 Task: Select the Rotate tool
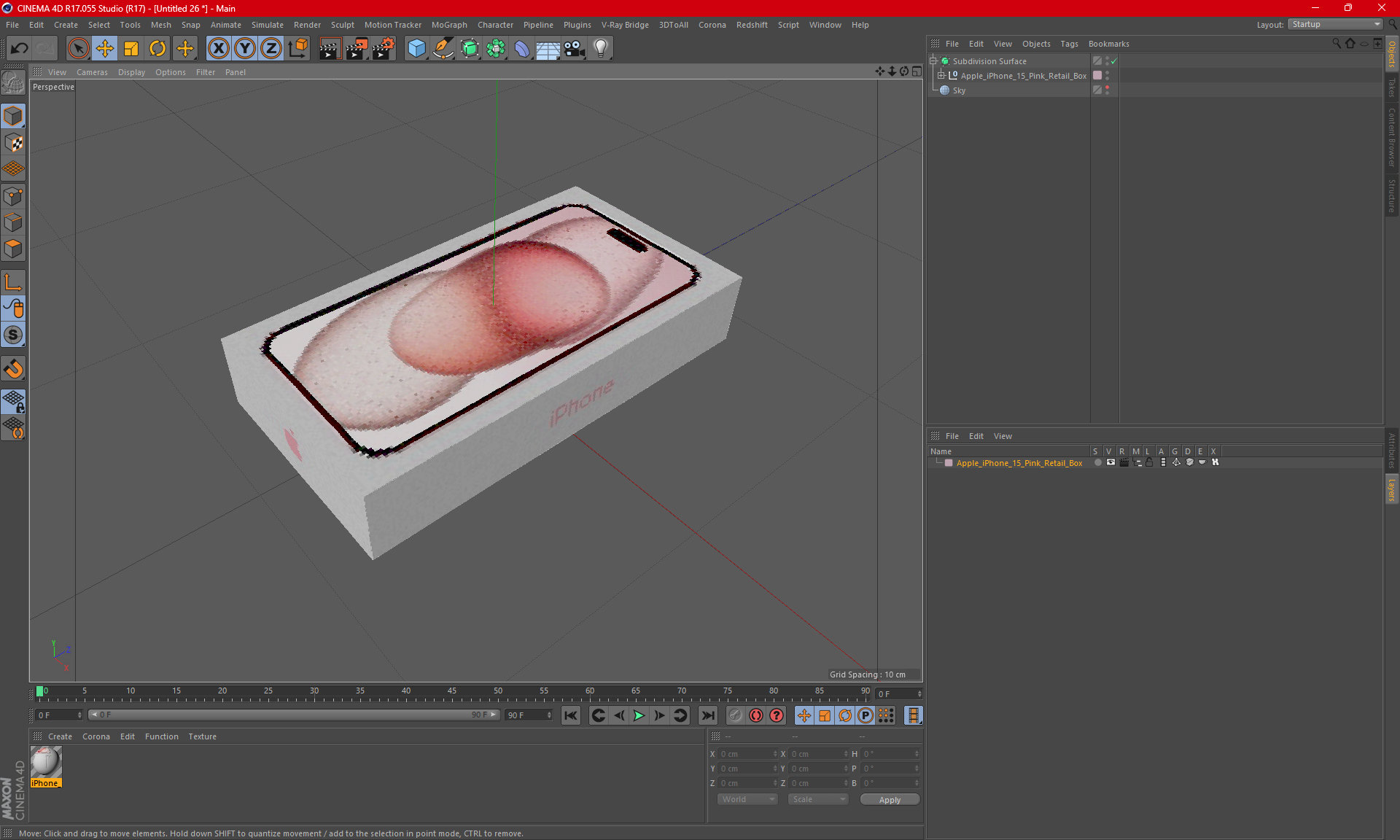[157, 48]
